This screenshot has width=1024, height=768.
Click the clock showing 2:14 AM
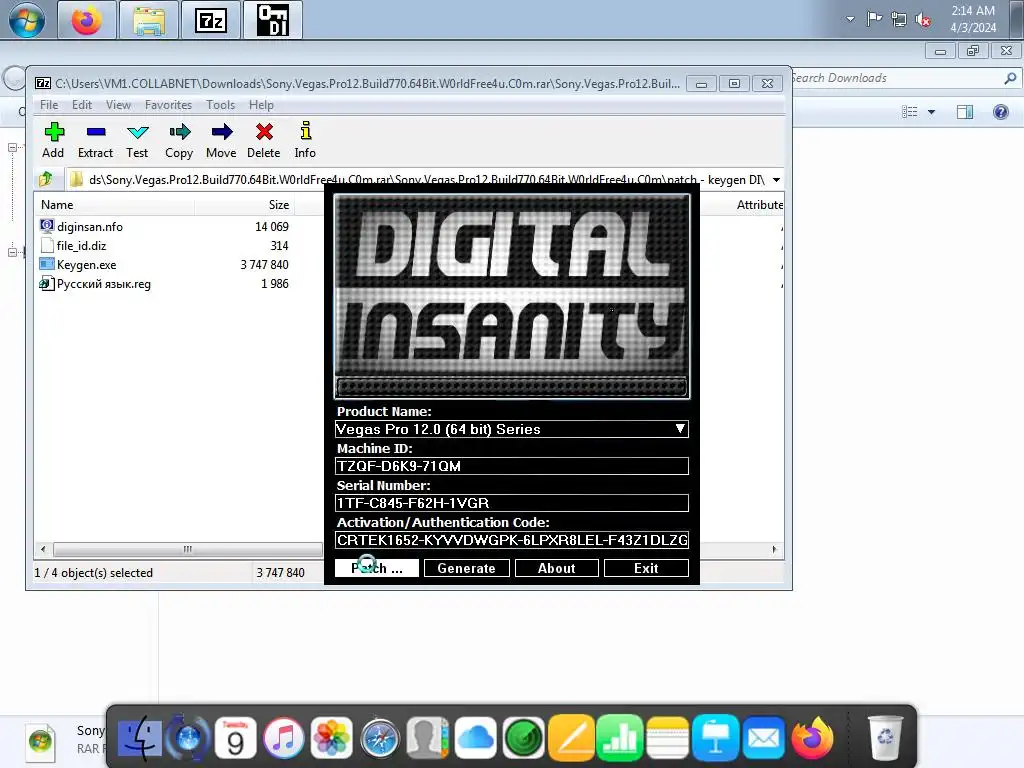point(973,19)
